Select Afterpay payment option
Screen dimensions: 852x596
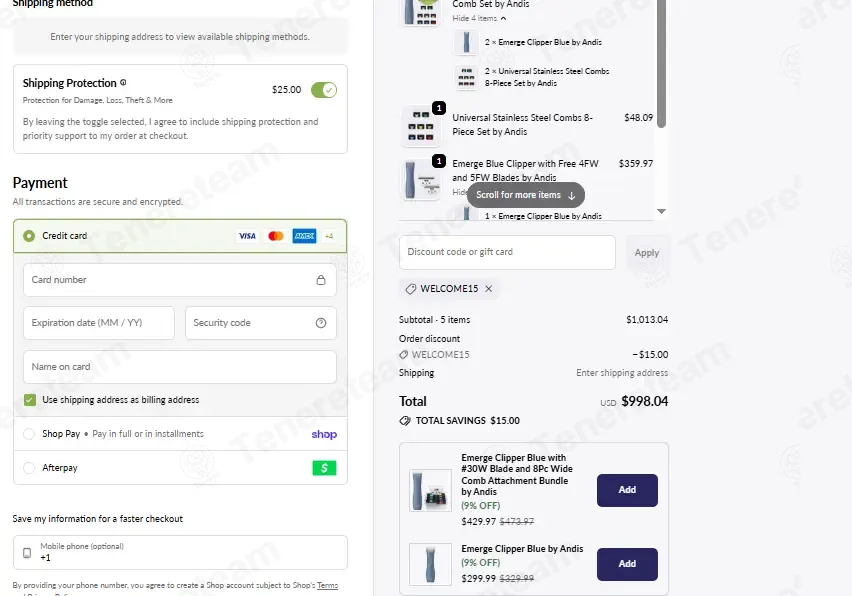(x=29, y=468)
